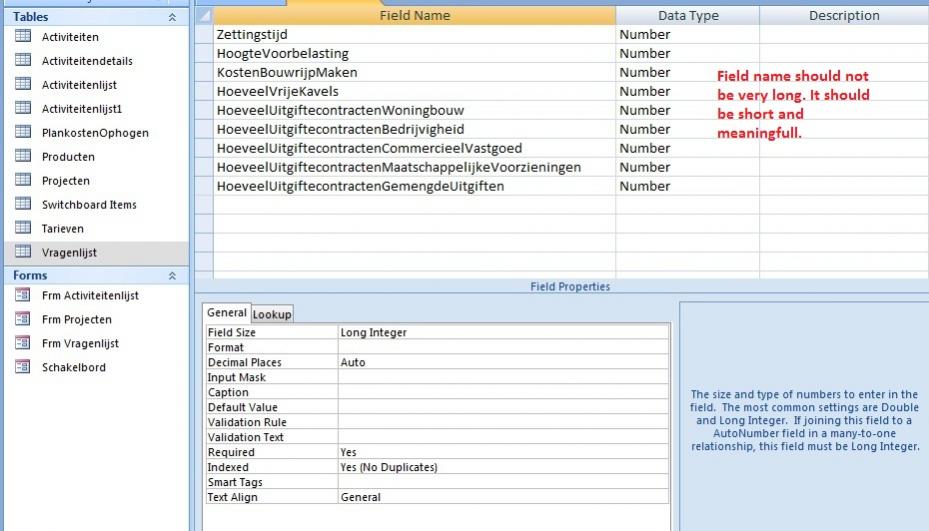Switch to the Lookup tab
Screen dimensions: 929x531
coord(272,314)
